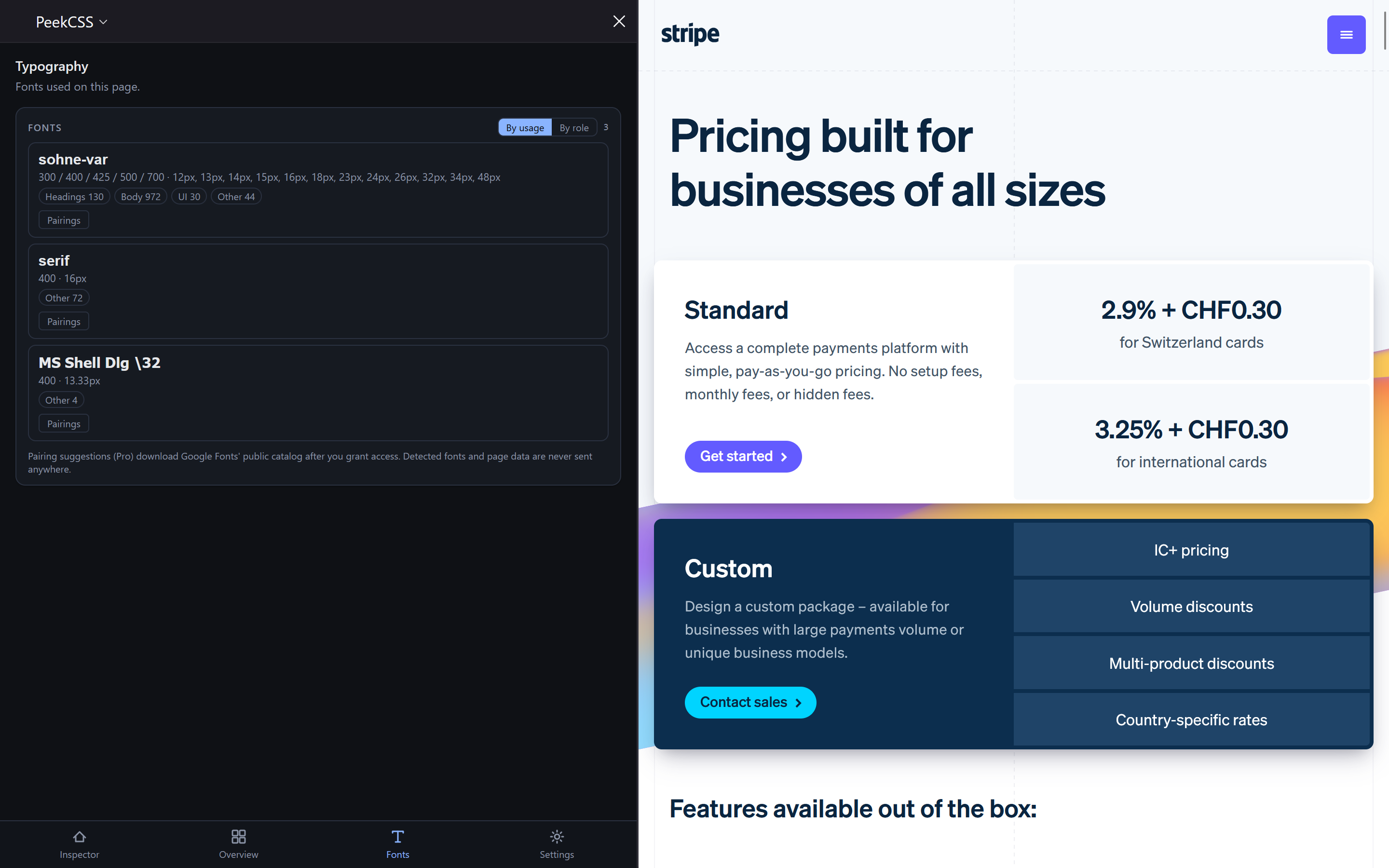Click the page scrollbar thumb
Image resolution: width=1389 pixels, height=868 pixels.
[1386, 30]
